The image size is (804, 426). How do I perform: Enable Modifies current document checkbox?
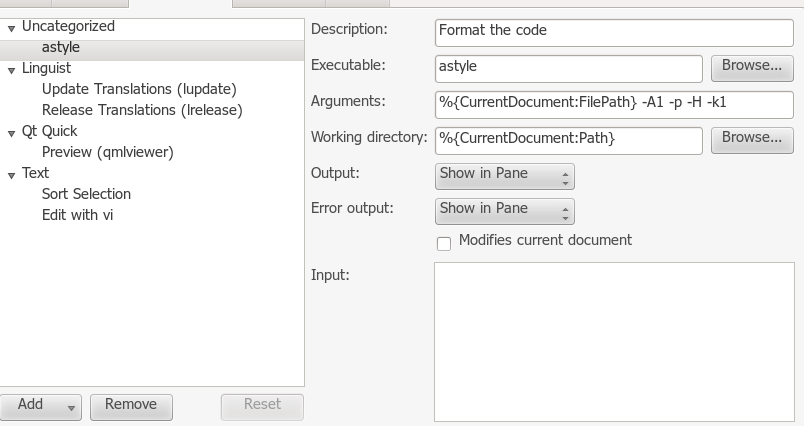444,244
